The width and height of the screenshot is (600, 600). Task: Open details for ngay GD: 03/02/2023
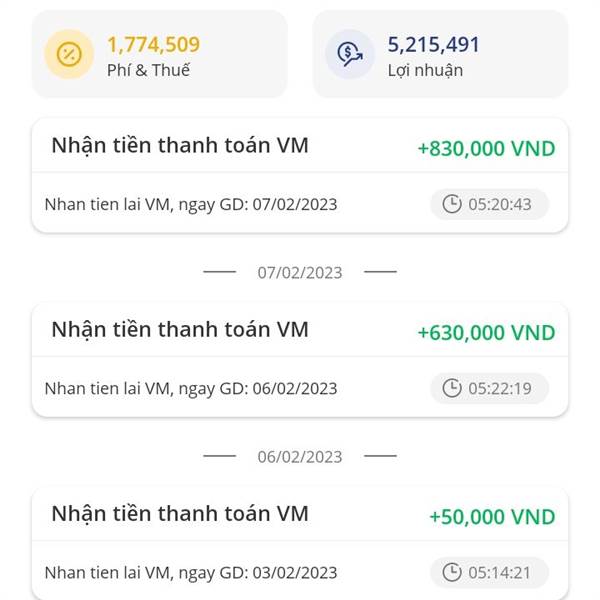tap(191, 573)
